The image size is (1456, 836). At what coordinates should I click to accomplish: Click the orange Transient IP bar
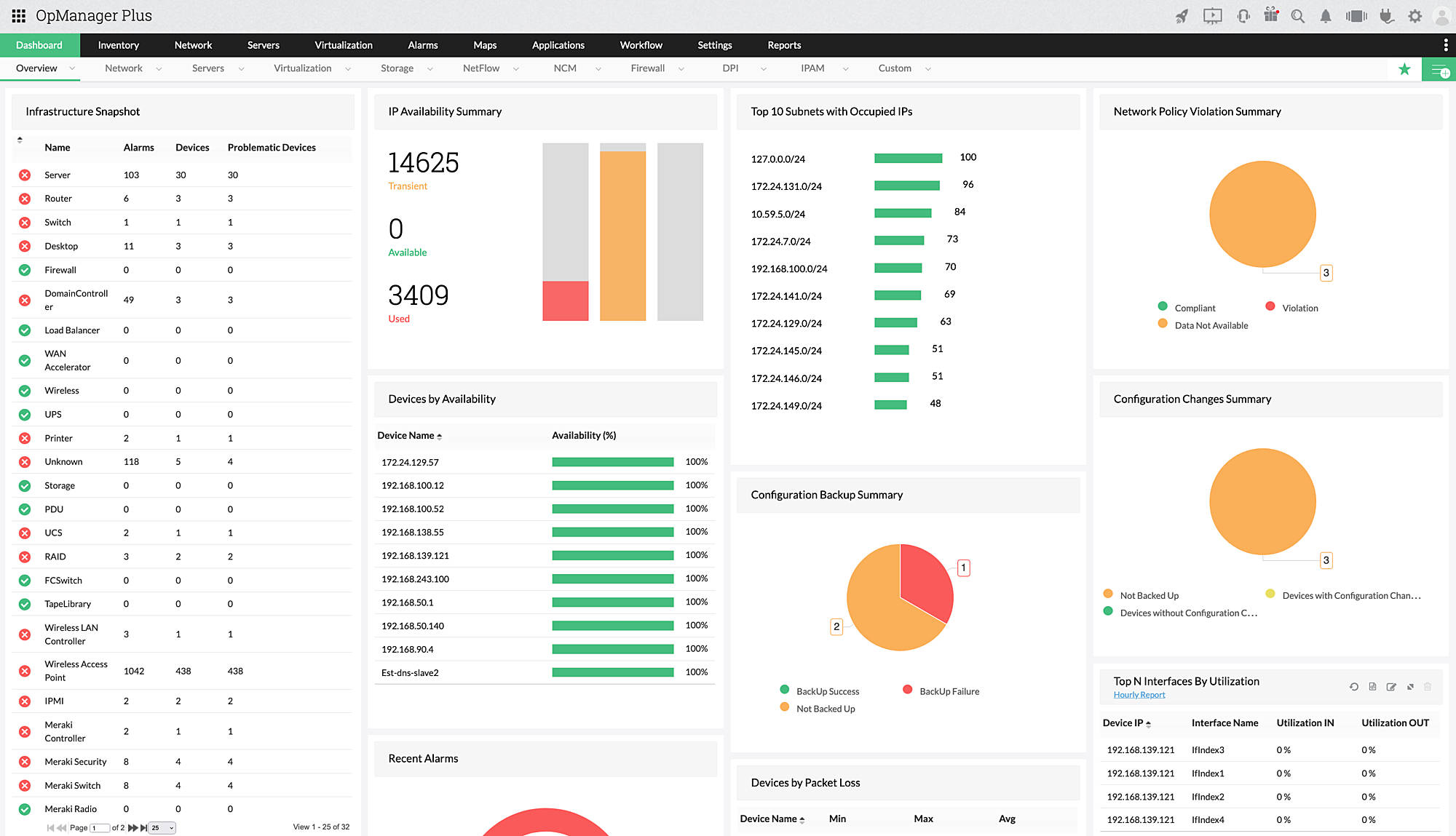click(622, 235)
